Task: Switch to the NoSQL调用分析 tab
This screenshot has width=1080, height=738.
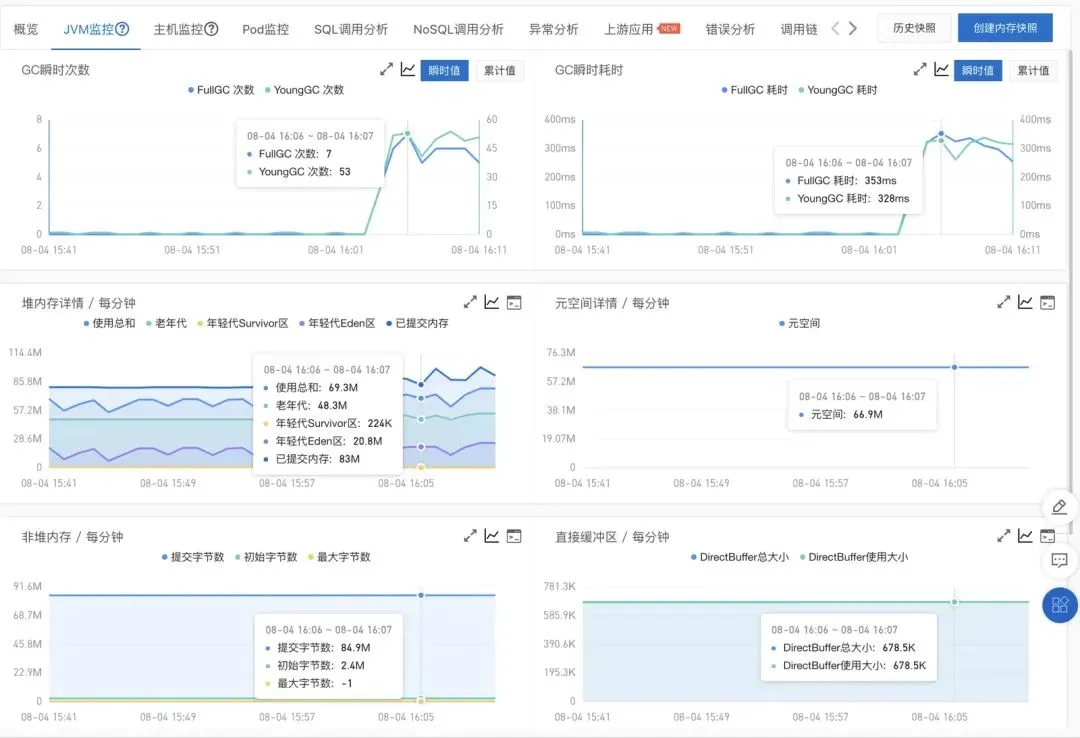Action: (458, 29)
